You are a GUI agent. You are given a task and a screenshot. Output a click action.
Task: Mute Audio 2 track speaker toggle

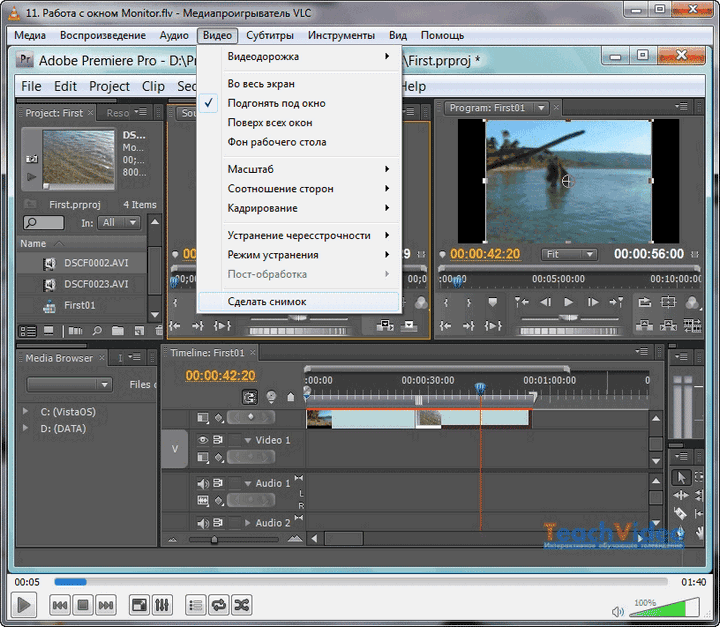[202, 523]
